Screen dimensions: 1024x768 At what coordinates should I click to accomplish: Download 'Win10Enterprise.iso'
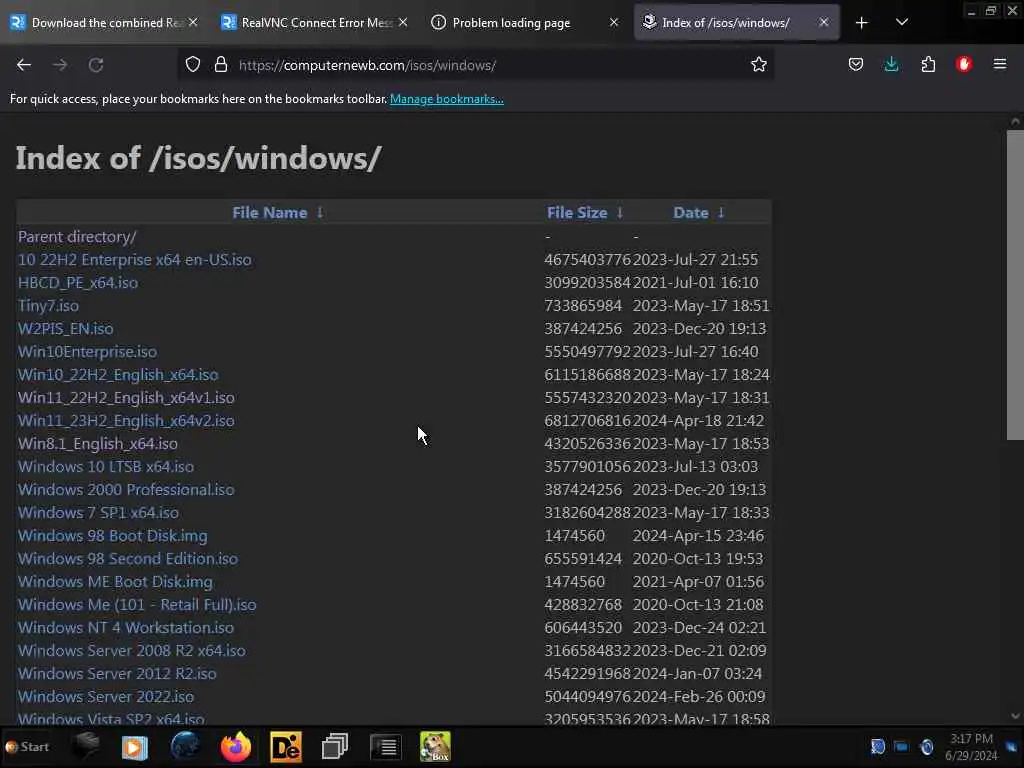tap(88, 351)
